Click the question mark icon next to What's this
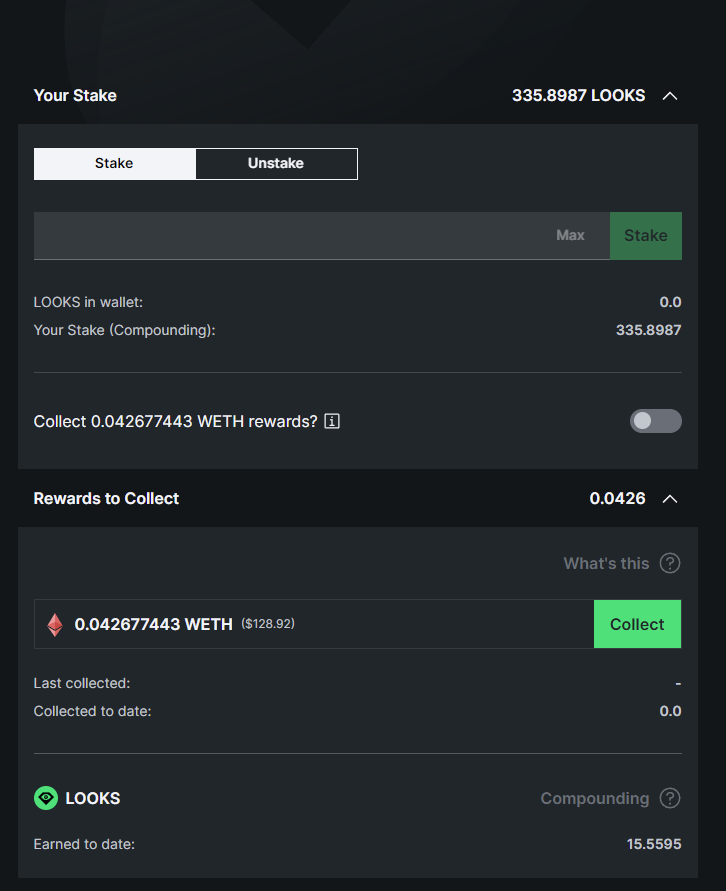 (x=670, y=563)
